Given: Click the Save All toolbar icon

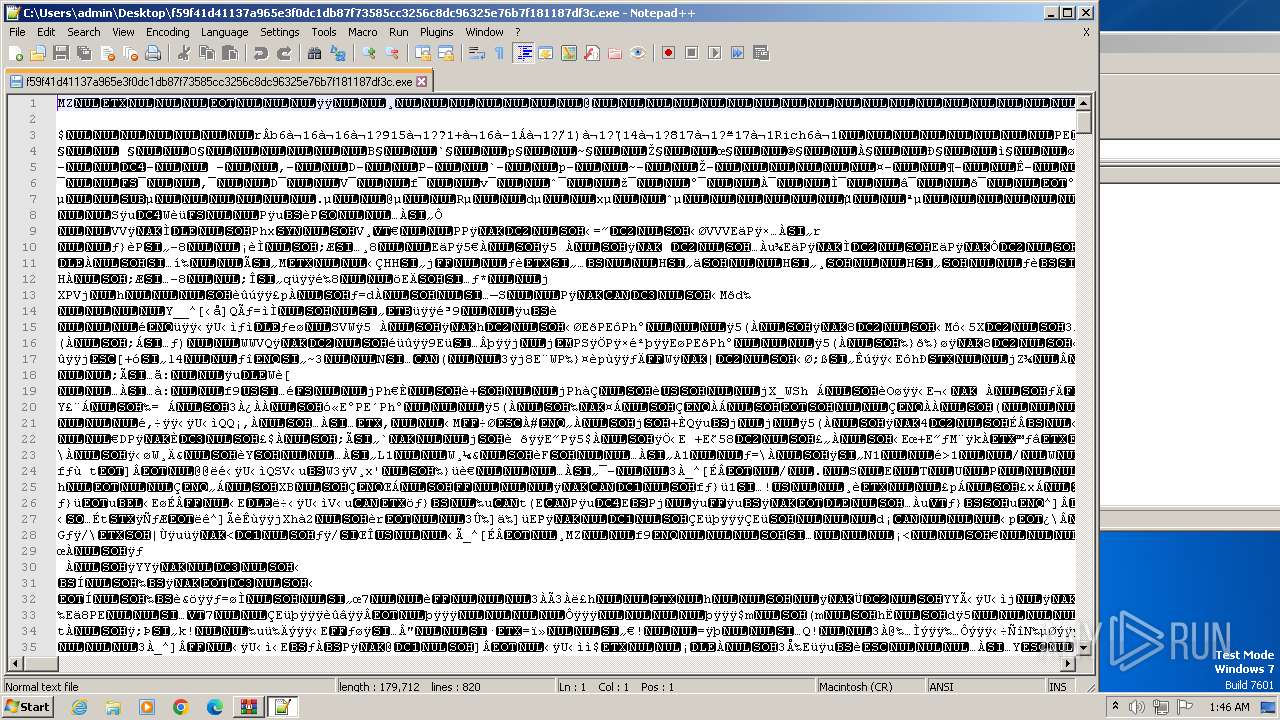Looking at the screenshot, I should [x=83, y=53].
